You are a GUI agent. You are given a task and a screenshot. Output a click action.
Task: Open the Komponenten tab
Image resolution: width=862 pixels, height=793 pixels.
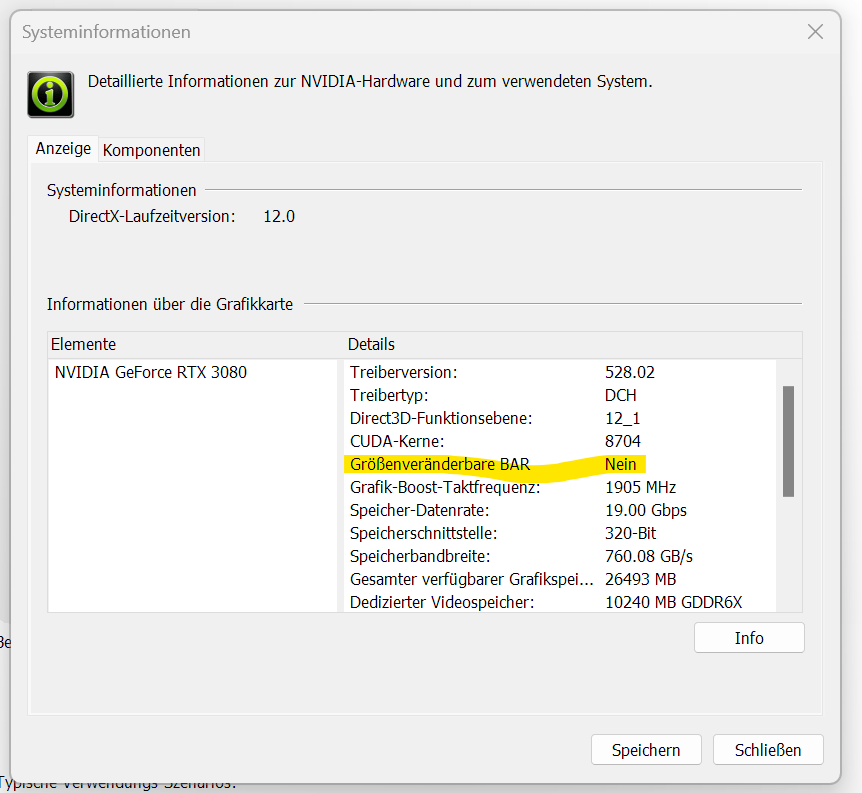(151, 150)
